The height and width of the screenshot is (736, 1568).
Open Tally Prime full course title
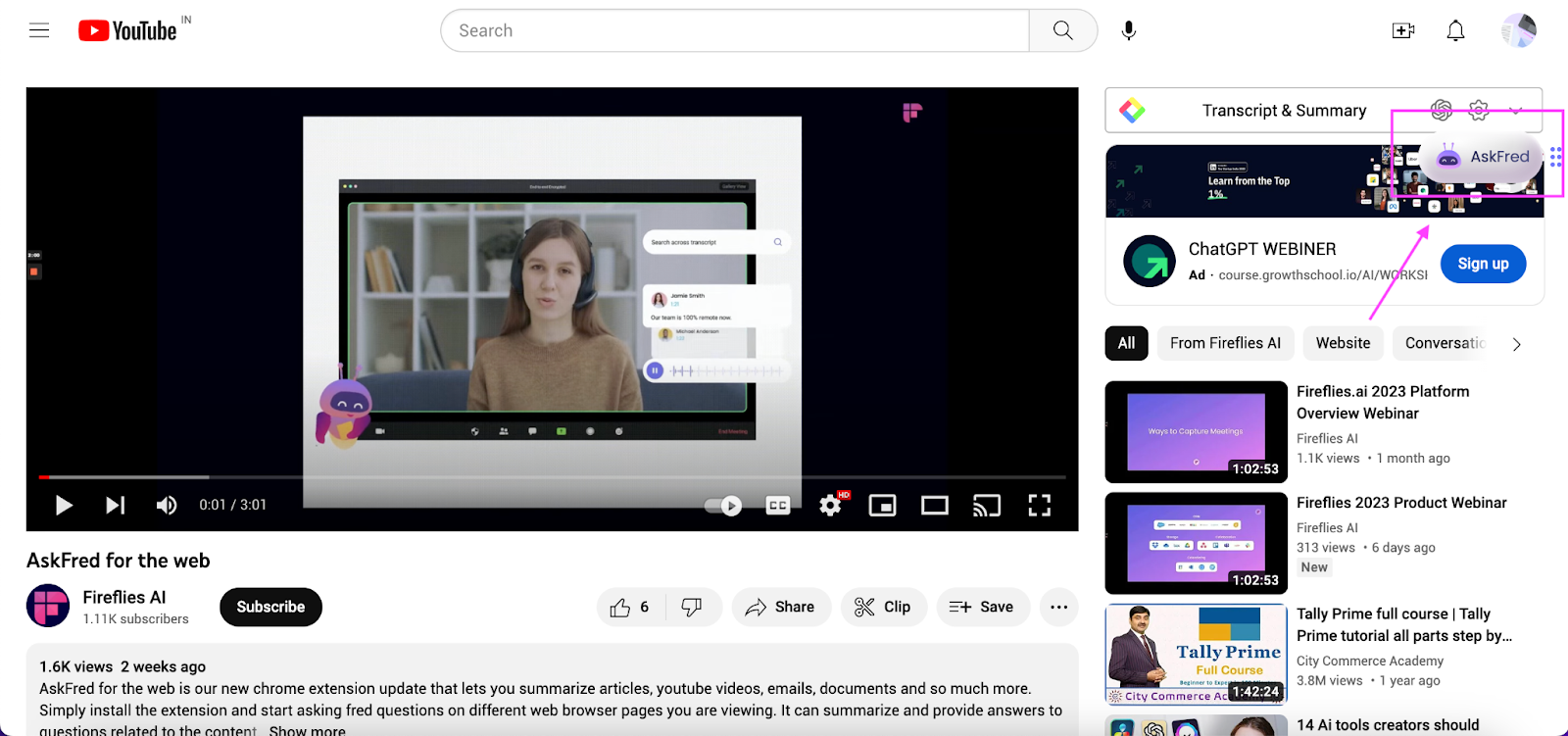(1404, 625)
